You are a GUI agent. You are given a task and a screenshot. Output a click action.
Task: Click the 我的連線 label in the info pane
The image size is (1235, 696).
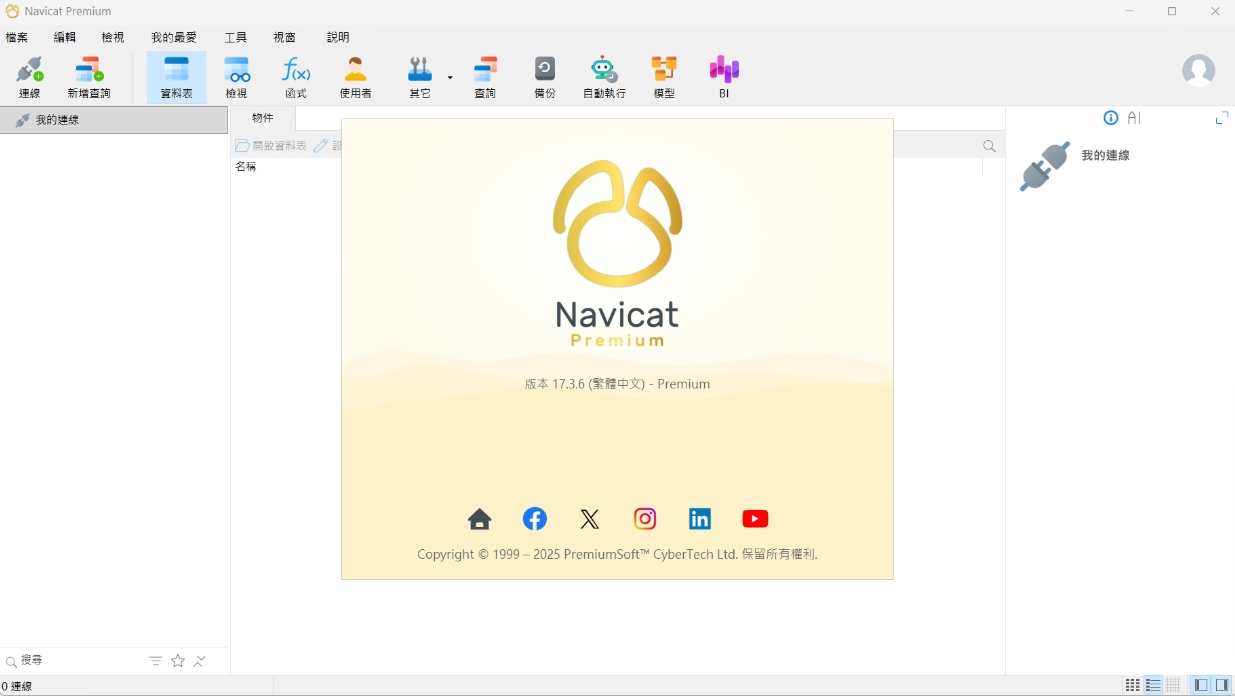point(1105,156)
